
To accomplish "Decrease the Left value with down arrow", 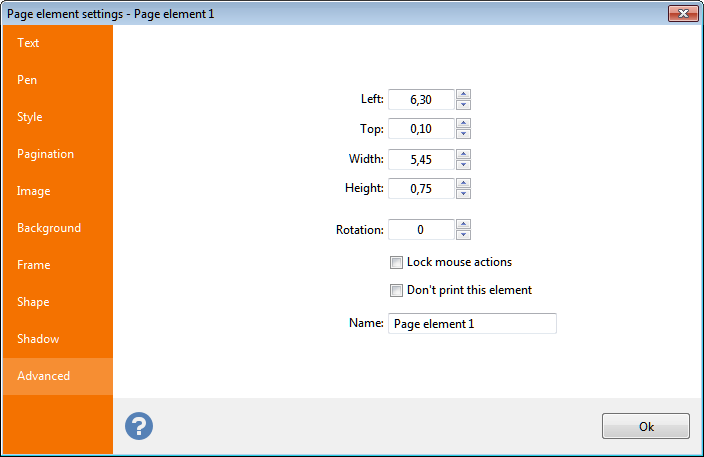I will (x=463, y=104).
